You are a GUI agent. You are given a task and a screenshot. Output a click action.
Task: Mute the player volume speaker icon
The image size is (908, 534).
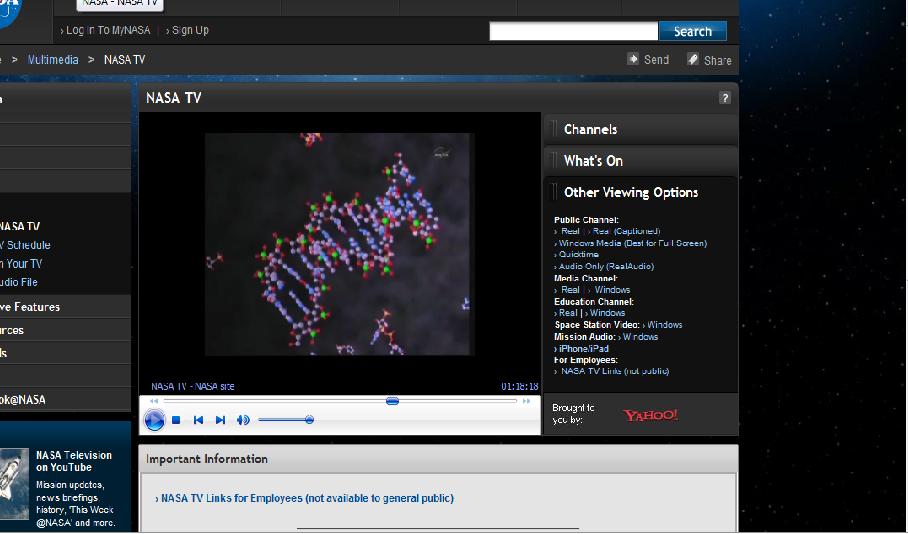(243, 420)
